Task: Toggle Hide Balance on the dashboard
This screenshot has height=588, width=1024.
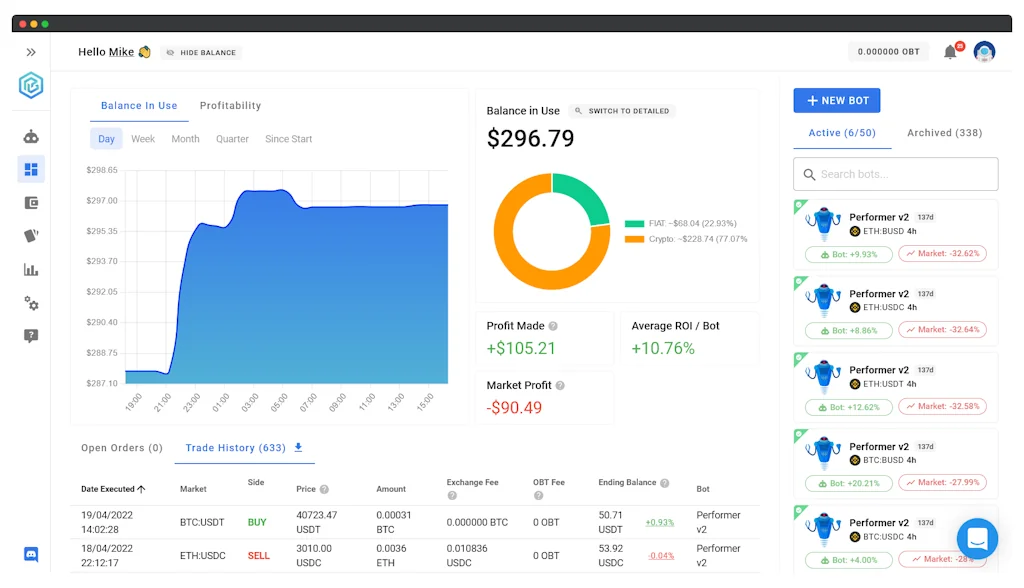Action: (201, 52)
